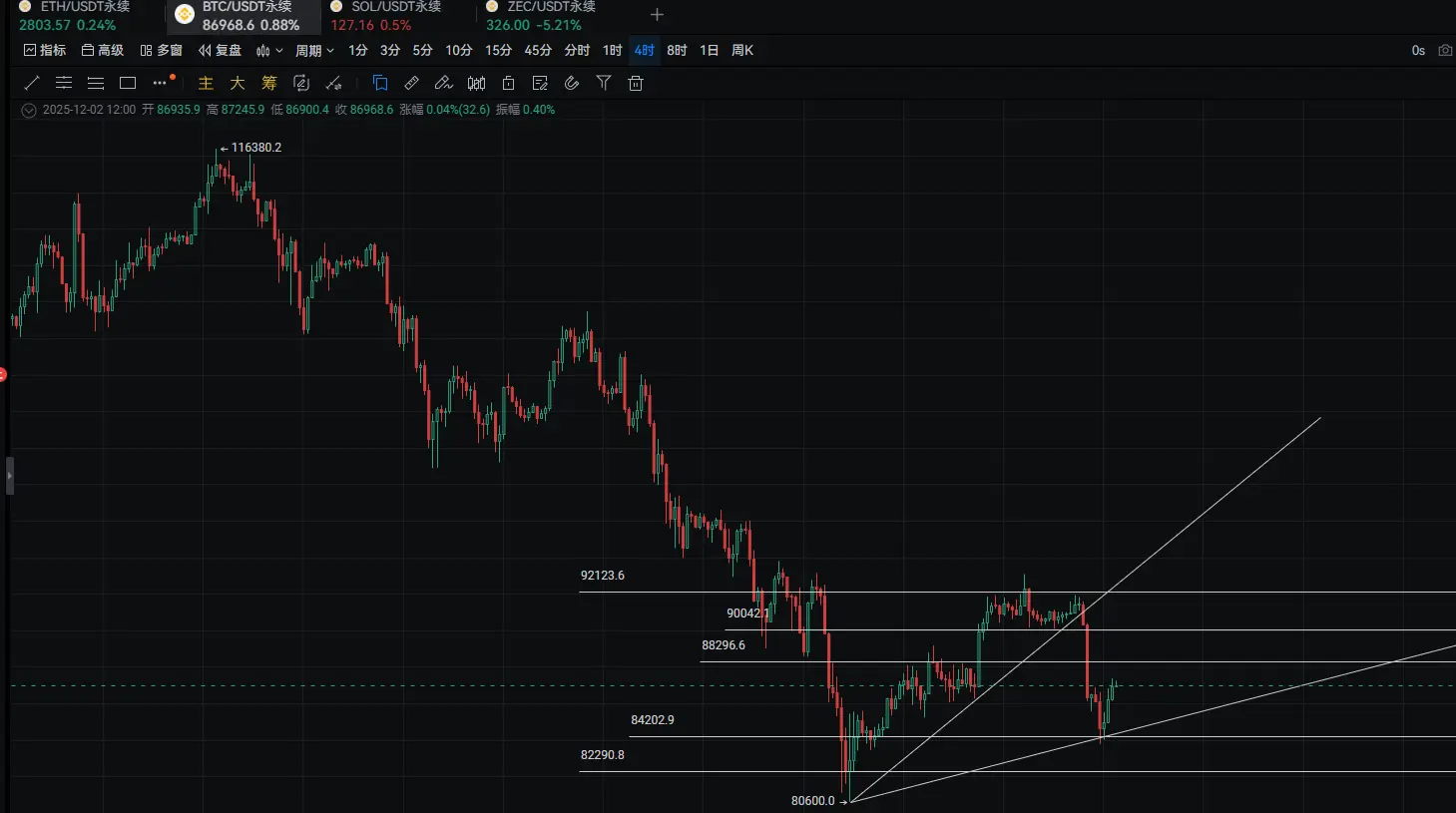Switch to the 1分 timeframe
Image resolution: width=1456 pixels, height=813 pixels.
coord(358,50)
